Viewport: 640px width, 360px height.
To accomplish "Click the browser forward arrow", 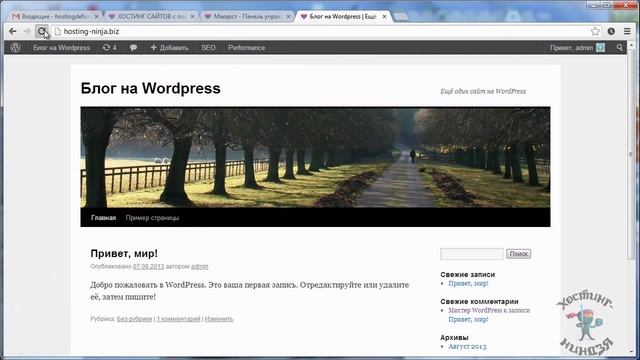I will point(27,31).
